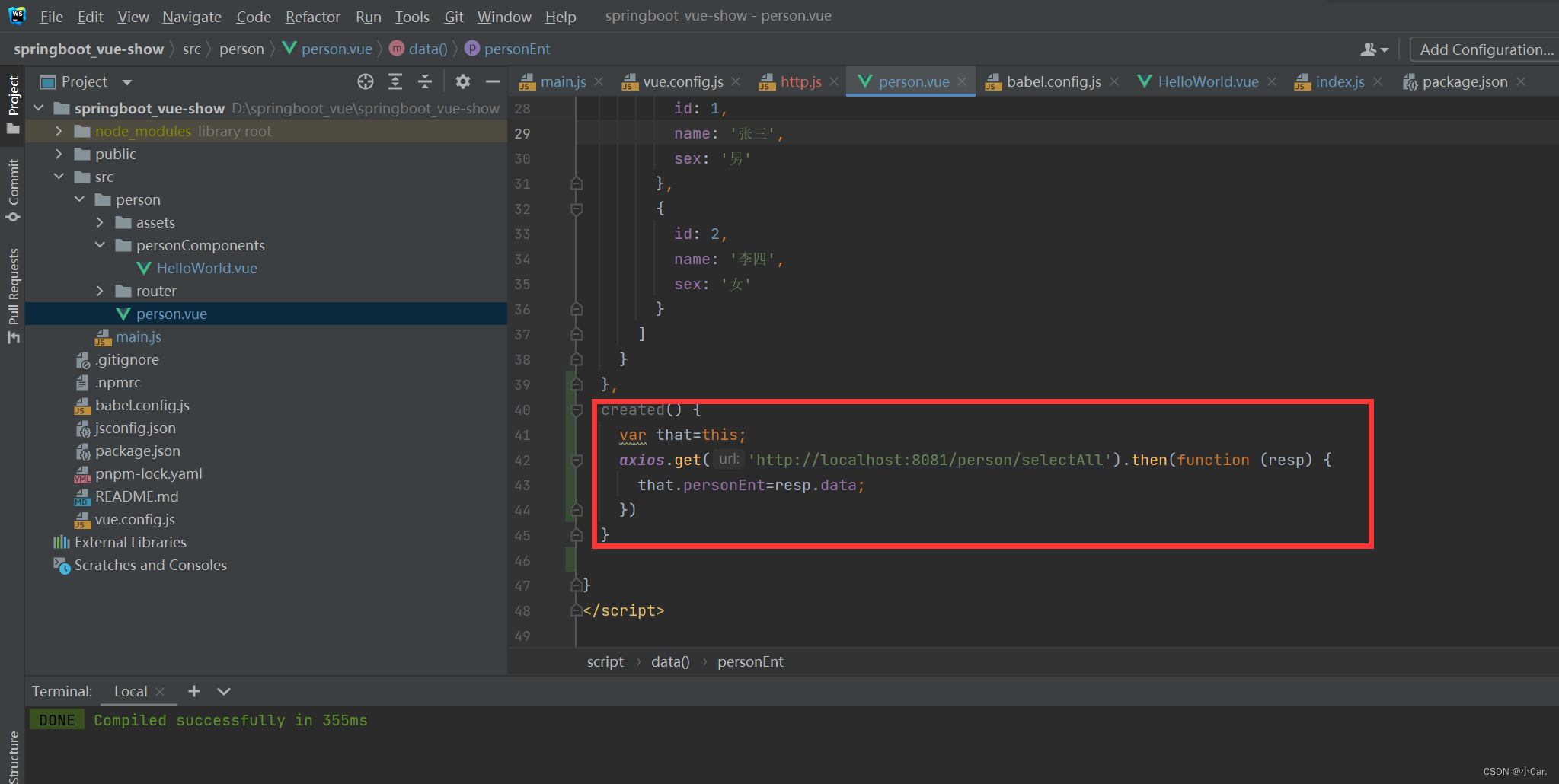
Task: Open the user account icon dropdown
Action: [1374, 49]
